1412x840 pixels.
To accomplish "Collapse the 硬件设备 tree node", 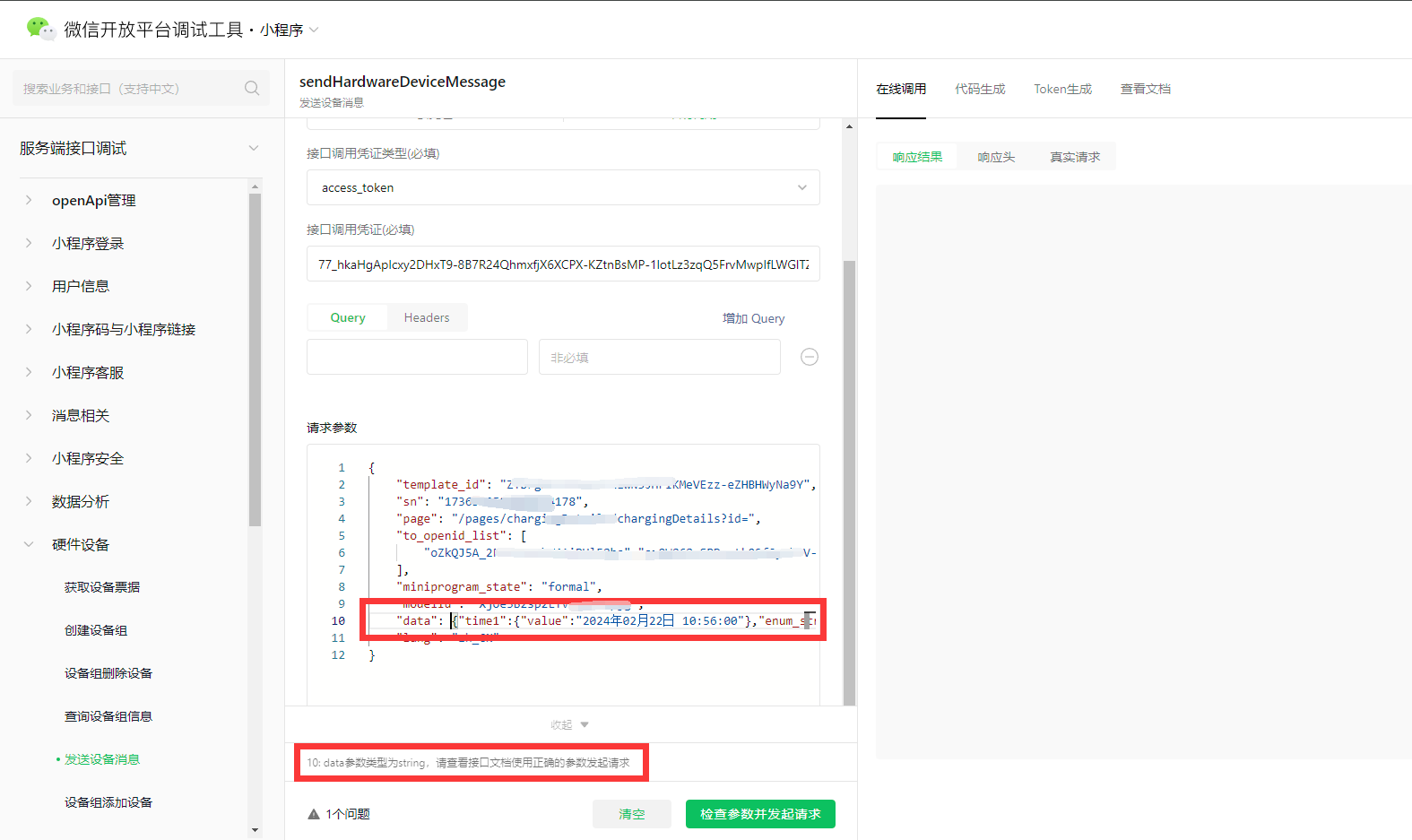I will pyautogui.click(x=29, y=544).
